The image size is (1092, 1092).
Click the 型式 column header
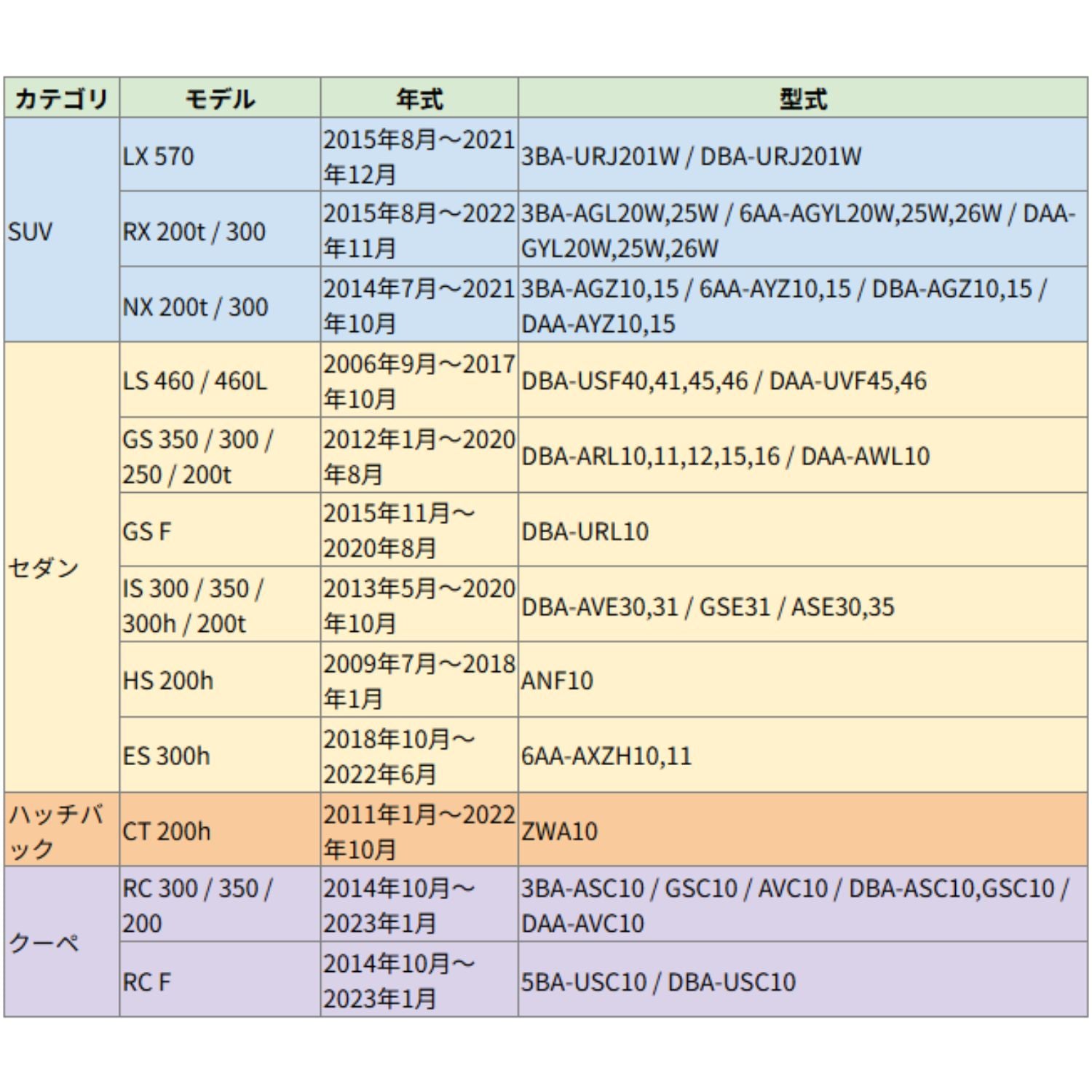pos(803,98)
